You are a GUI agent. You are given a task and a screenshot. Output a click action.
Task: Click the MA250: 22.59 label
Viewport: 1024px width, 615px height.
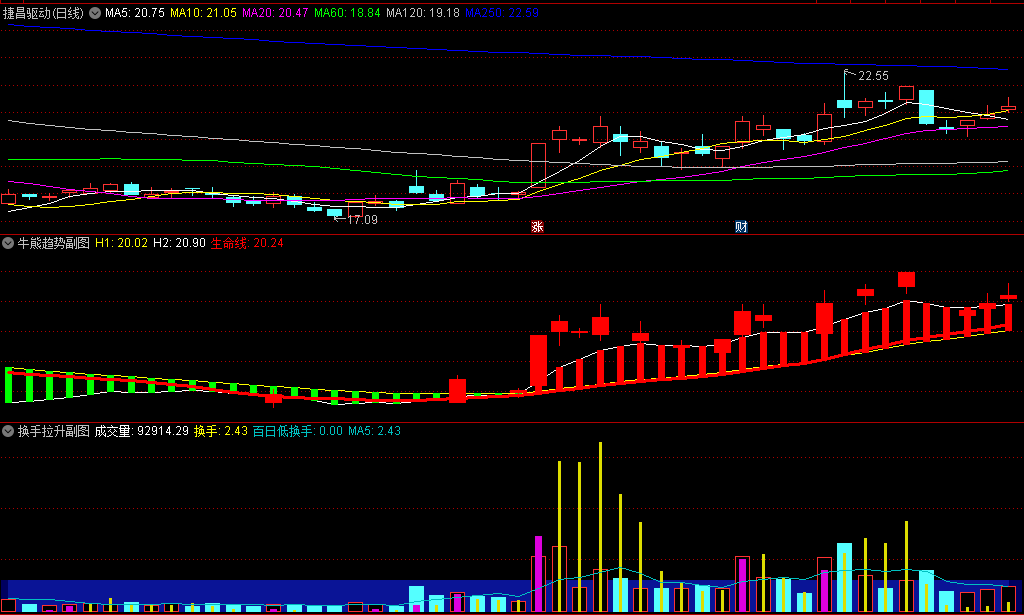click(x=502, y=13)
